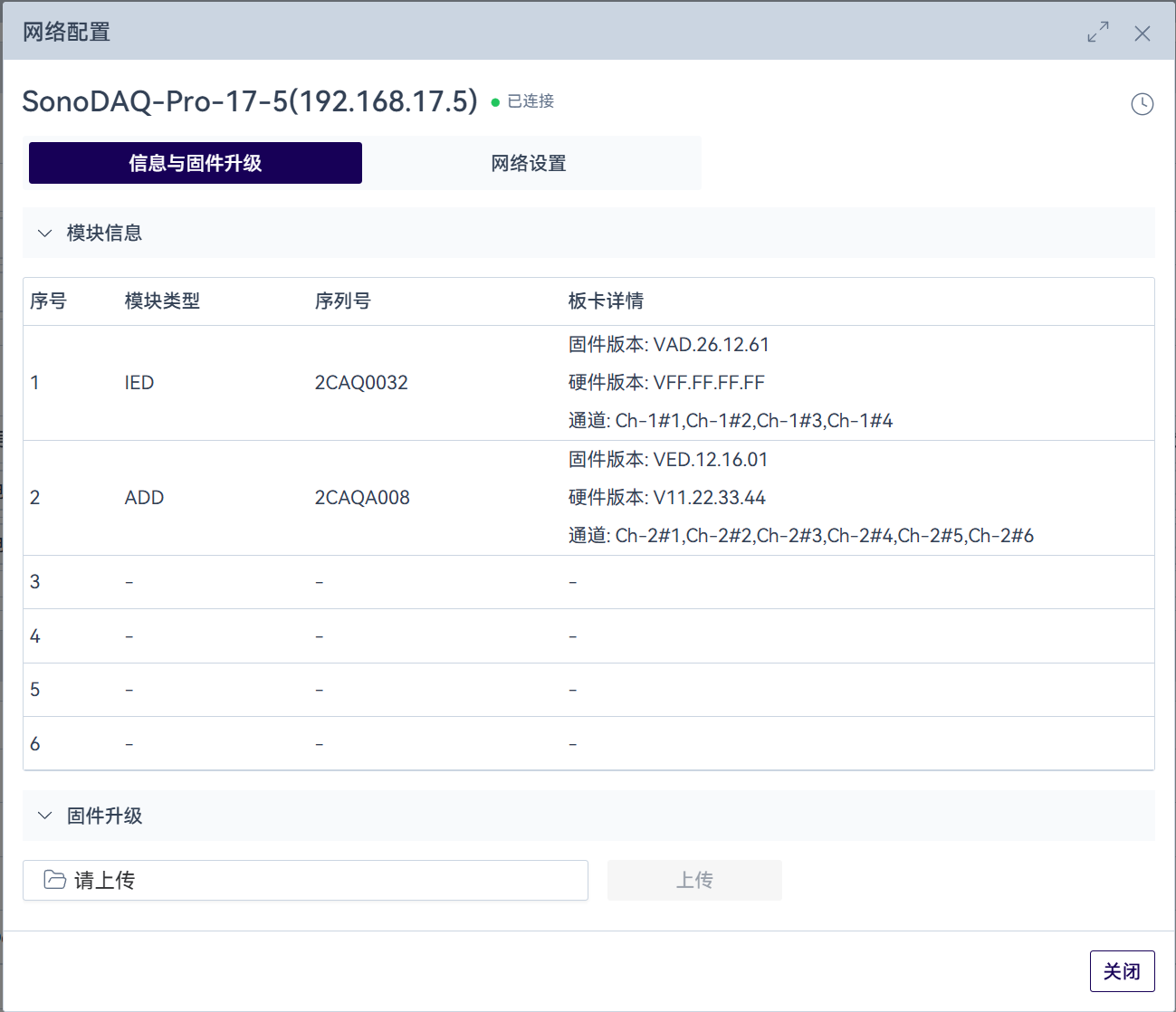Screen dimensions: 1176x1012
Task: Collapse the 固件升级 section chevron
Action: (x=44, y=816)
